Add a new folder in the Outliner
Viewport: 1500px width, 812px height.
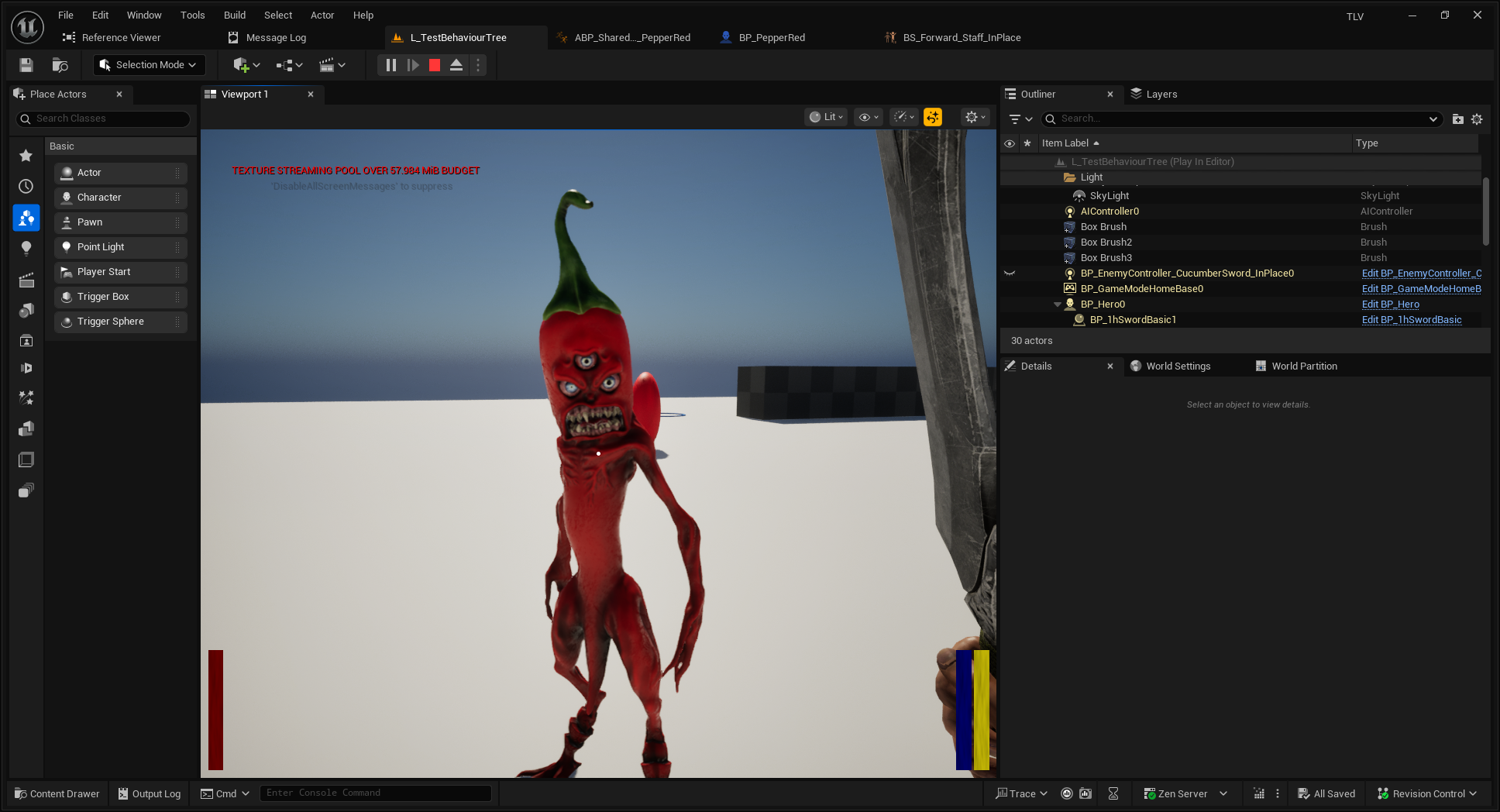point(1457,119)
